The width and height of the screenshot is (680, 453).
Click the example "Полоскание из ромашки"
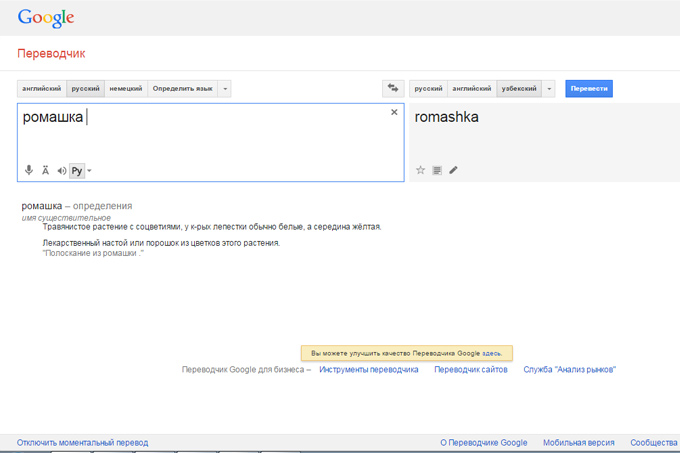click(x=93, y=253)
